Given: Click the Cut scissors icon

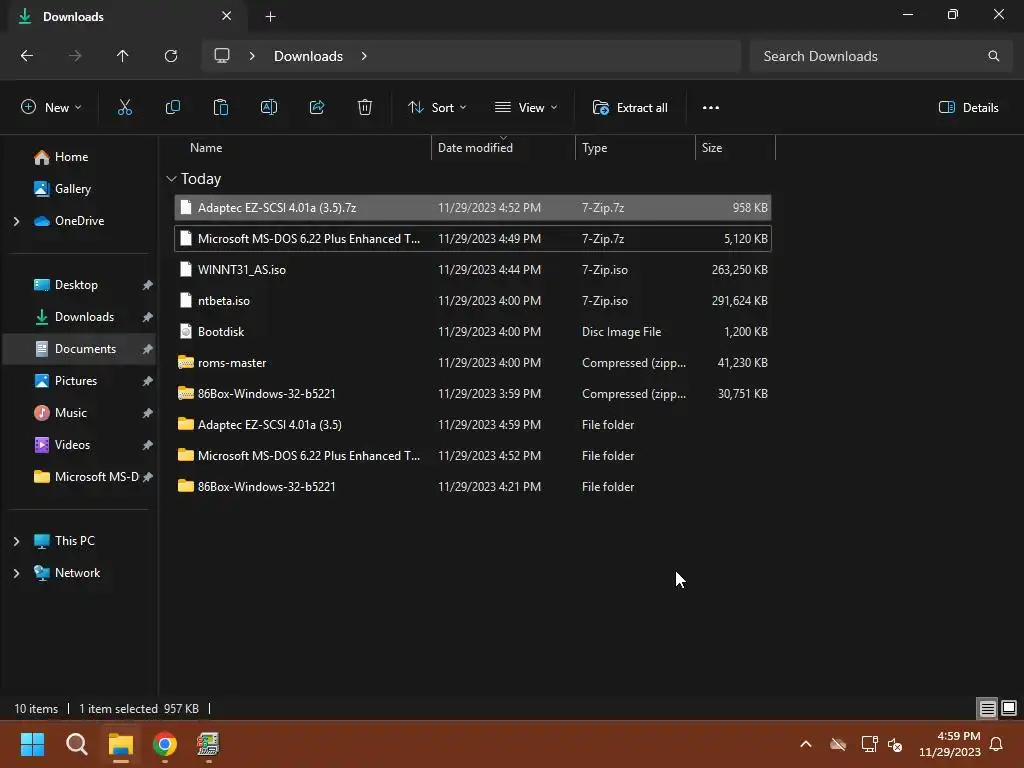Looking at the screenshot, I should coord(125,108).
